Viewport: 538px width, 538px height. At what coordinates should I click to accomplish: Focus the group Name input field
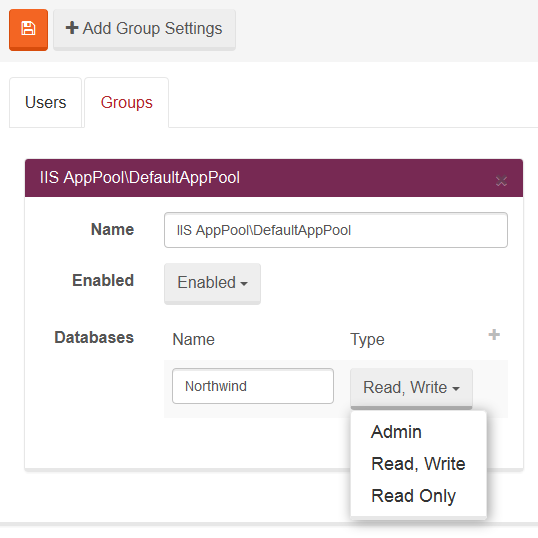pos(336,230)
